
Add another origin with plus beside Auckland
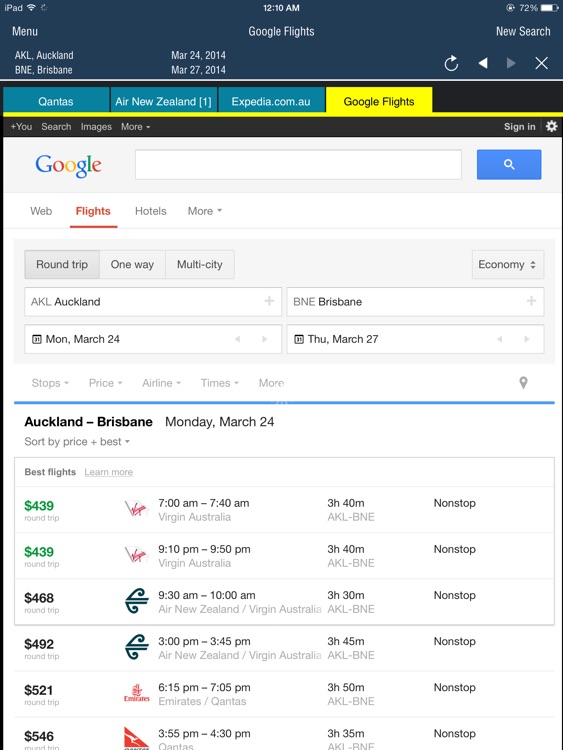(269, 301)
